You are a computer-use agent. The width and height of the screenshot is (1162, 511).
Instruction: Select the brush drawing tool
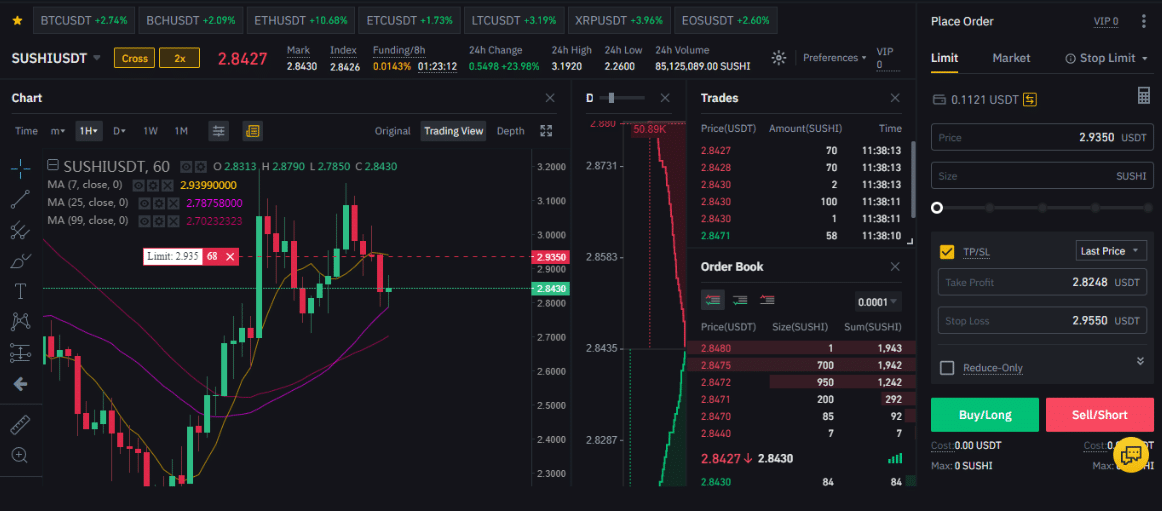pos(21,261)
